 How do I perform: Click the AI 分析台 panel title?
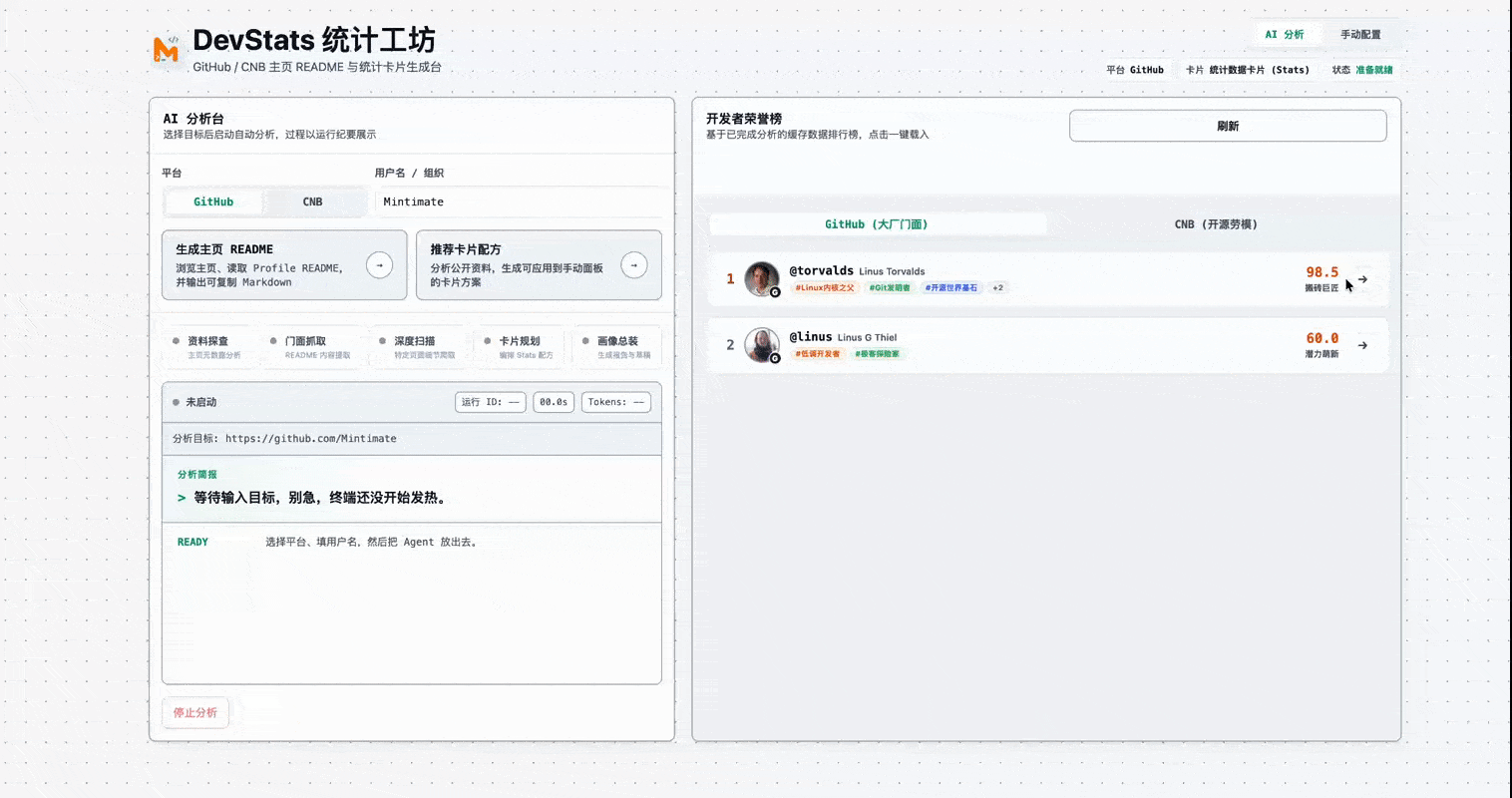coord(193,118)
